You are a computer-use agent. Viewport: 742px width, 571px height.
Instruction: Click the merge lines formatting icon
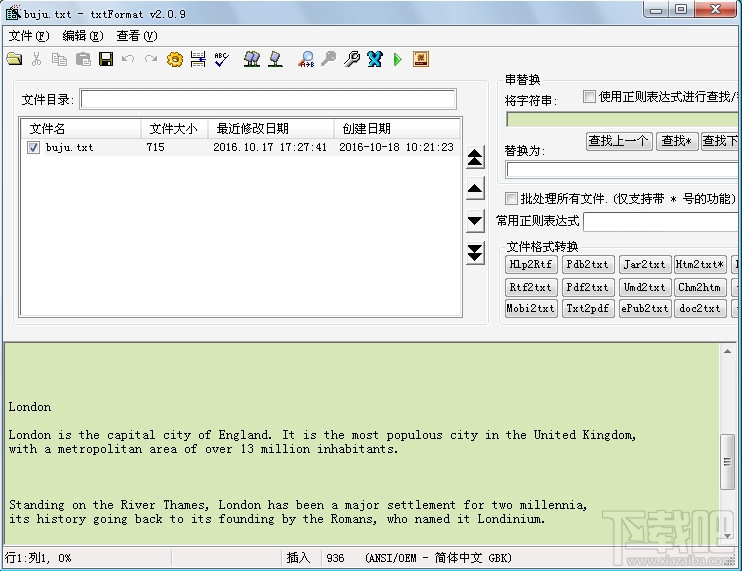click(198, 59)
